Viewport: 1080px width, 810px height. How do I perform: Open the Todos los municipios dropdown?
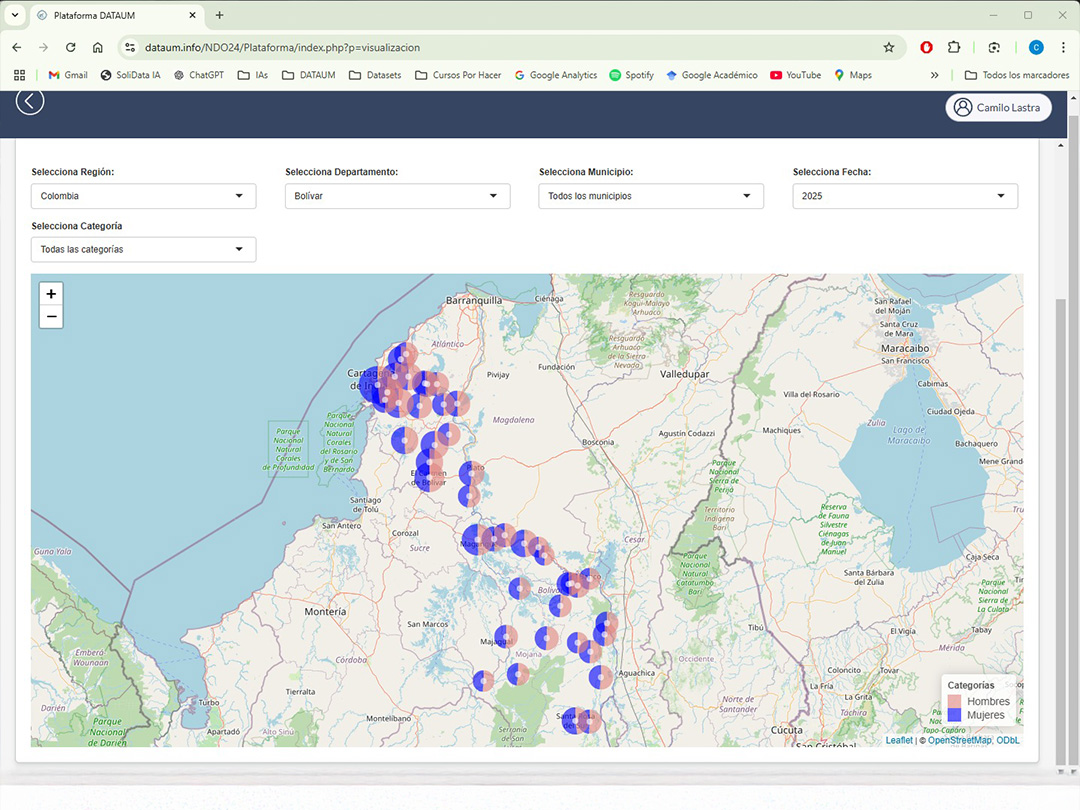(x=651, y=196)
